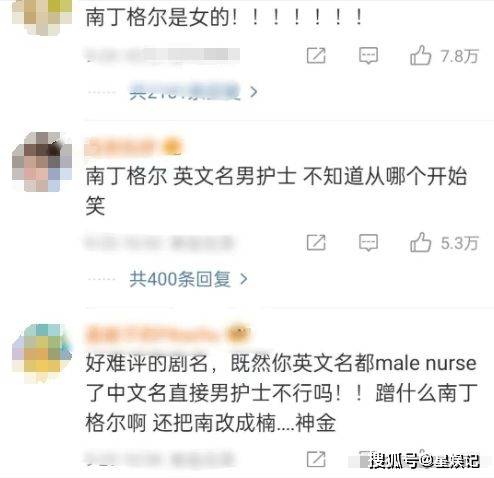Open second commenter's blurred username
The height and width of the screenshot is (478, 494).
(133, 147)
